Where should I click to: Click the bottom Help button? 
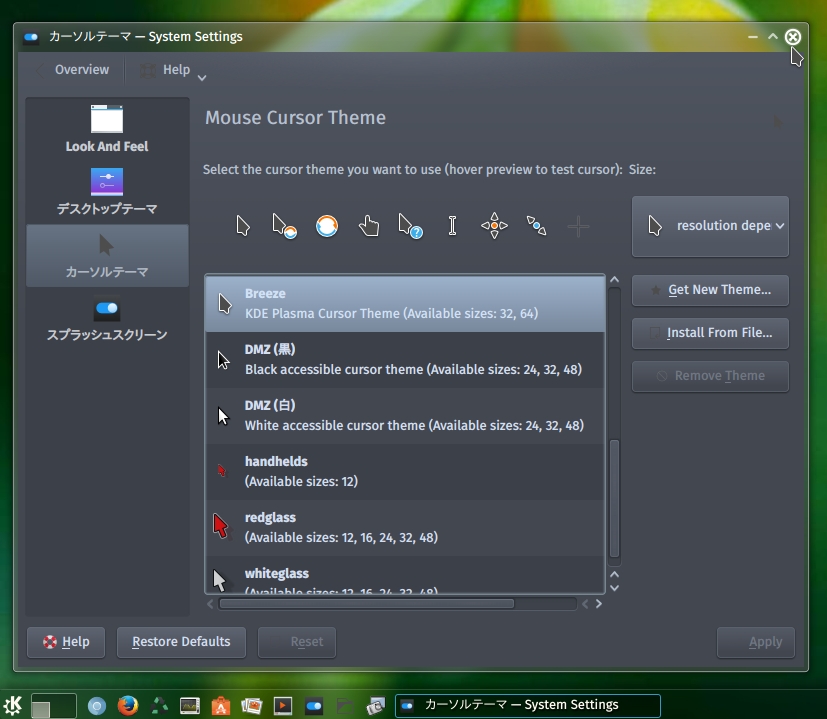click(66, 642)
